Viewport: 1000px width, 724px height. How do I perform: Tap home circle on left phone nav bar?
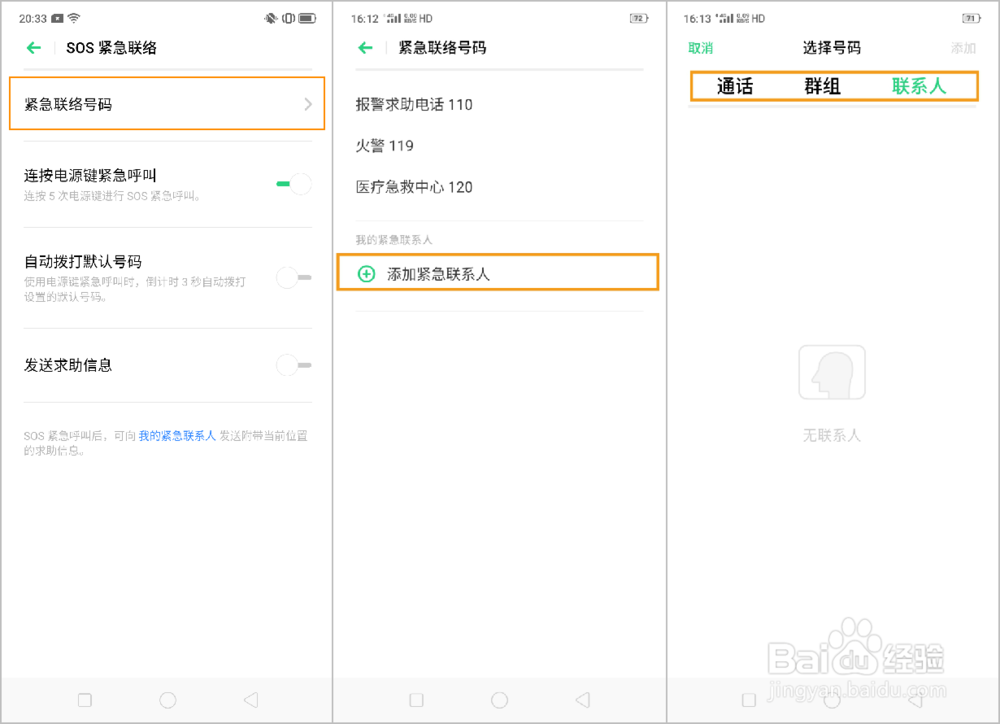coord(168,700)
